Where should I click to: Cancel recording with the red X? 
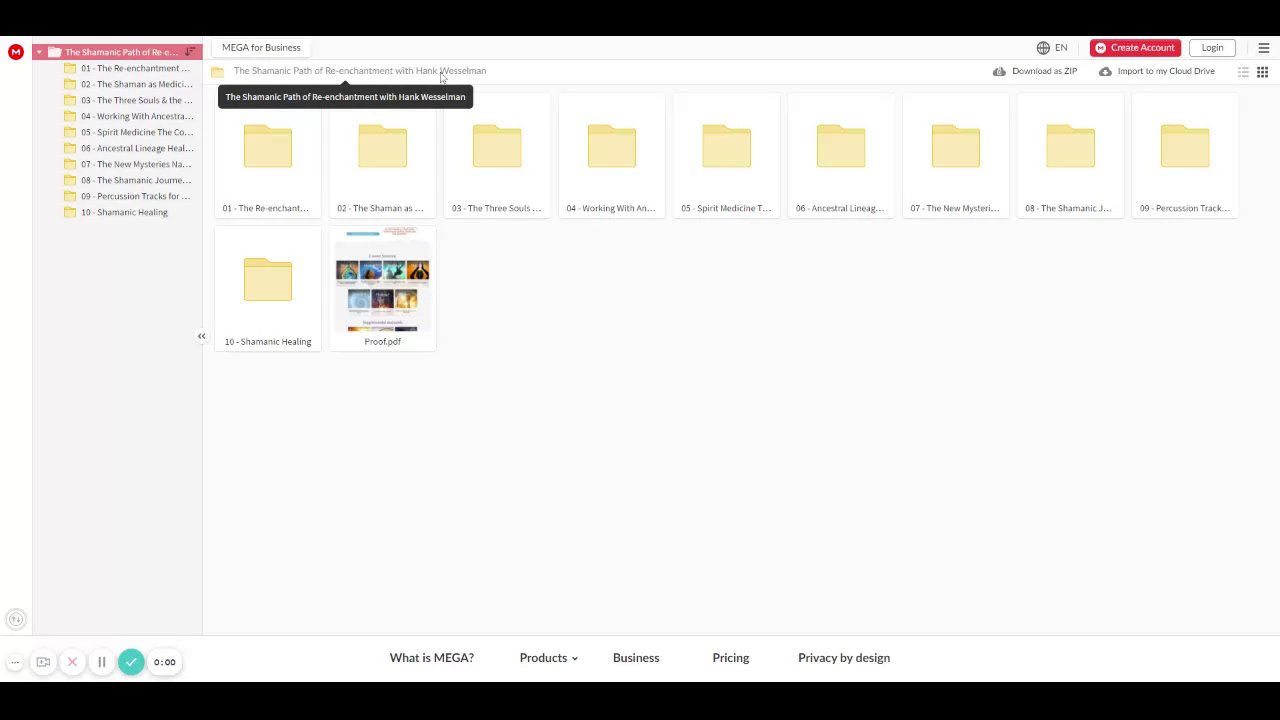[72, 662]
